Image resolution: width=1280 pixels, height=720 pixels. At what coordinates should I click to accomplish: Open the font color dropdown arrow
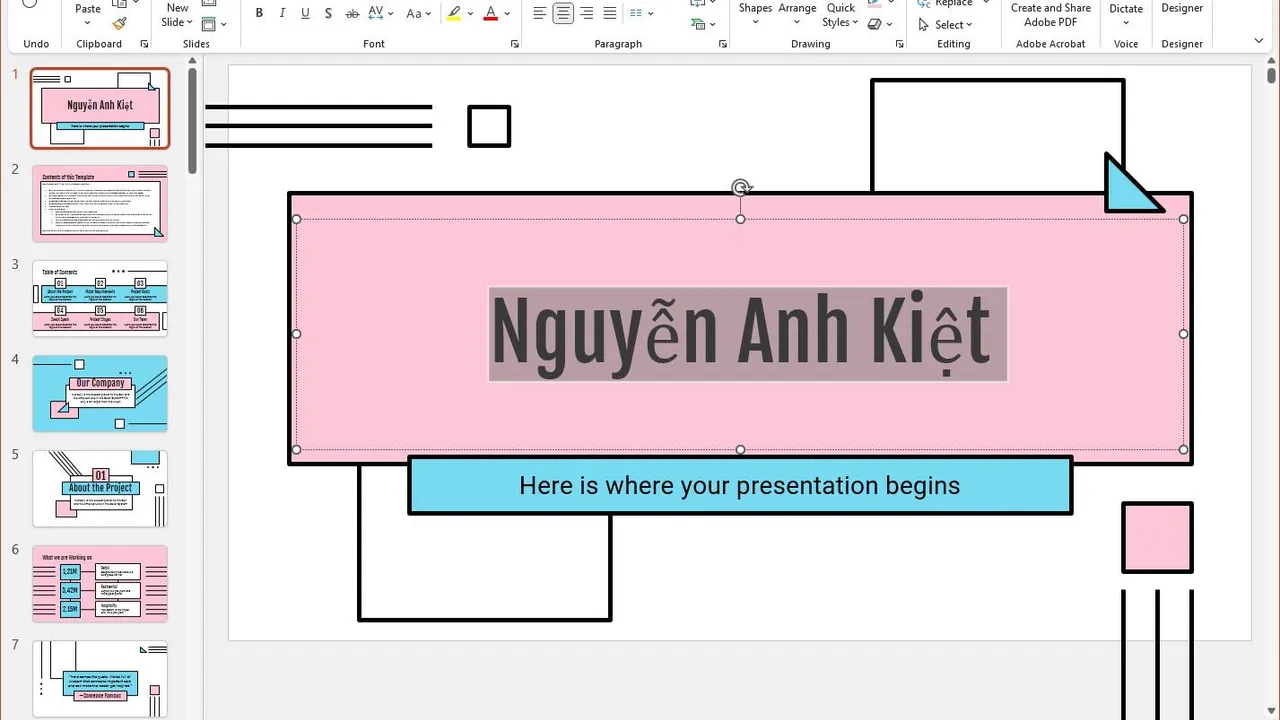(508, 14)
